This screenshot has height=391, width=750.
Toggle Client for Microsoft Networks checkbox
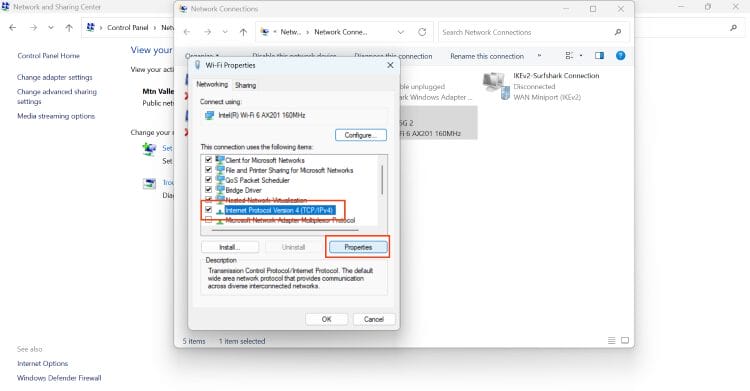tap(209, 160)
